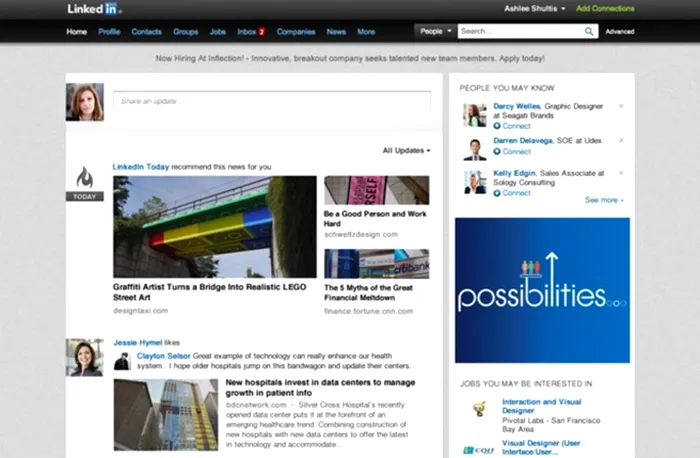The width and height of the screenshot is (700, 458).
Task: Click the LinkedIn Today flame icon
Action: point(85,178)
